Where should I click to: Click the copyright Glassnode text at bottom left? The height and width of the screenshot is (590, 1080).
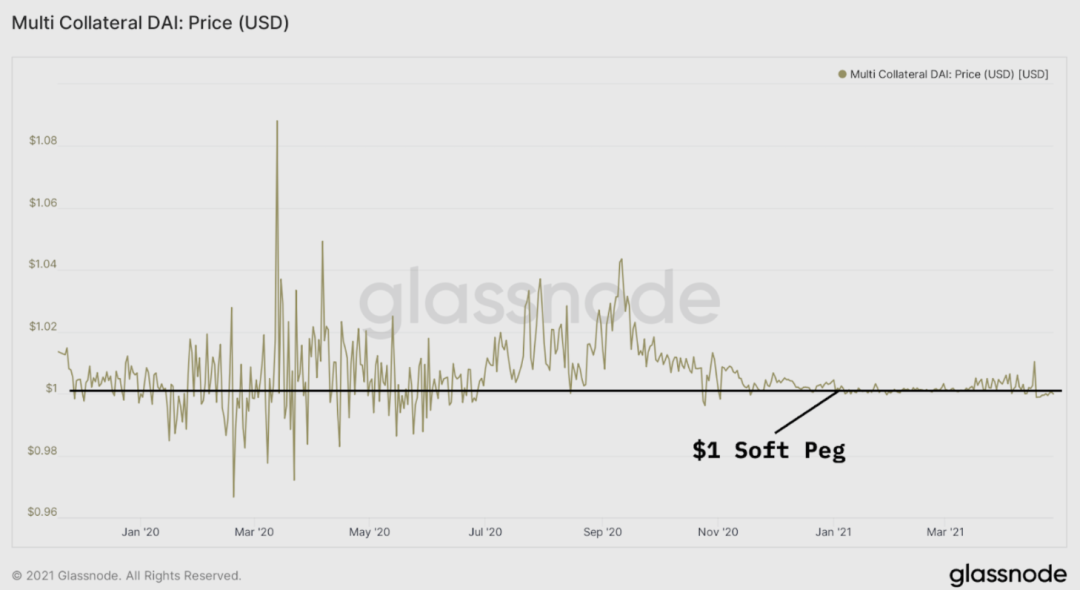click(x=127, y=576)
